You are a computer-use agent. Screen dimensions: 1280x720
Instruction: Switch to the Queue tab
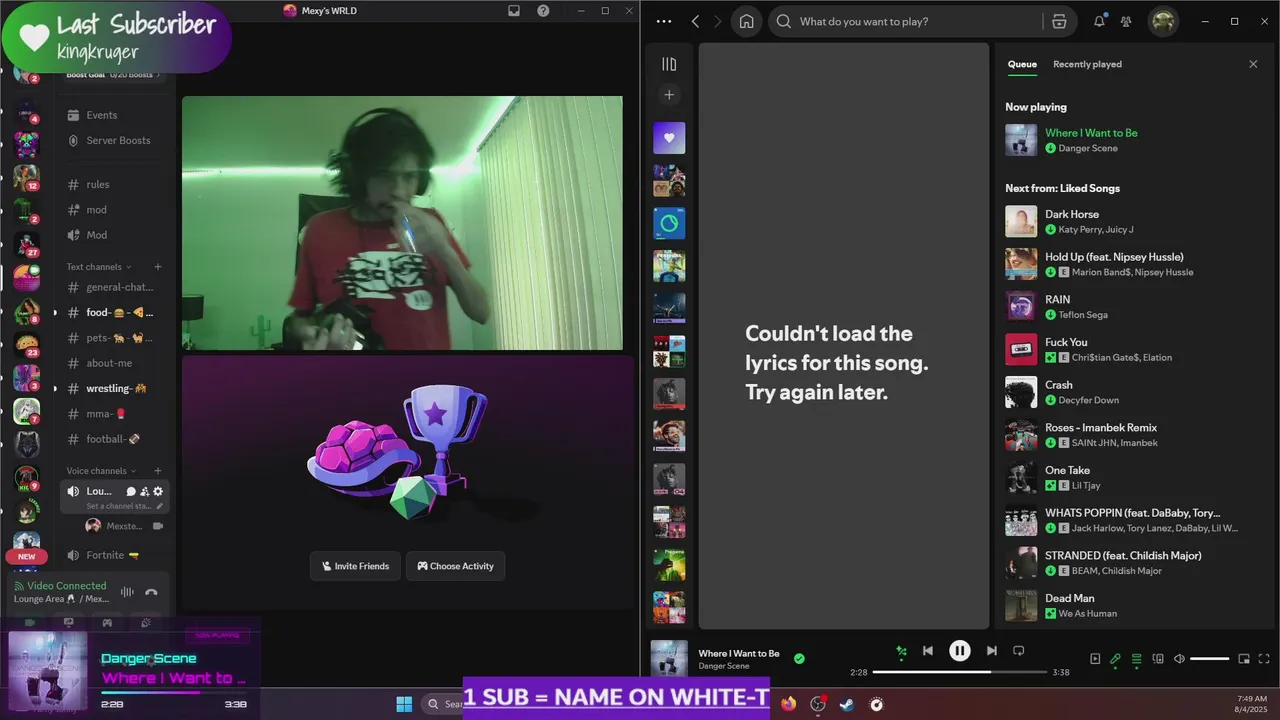[x=1022, y=64]
